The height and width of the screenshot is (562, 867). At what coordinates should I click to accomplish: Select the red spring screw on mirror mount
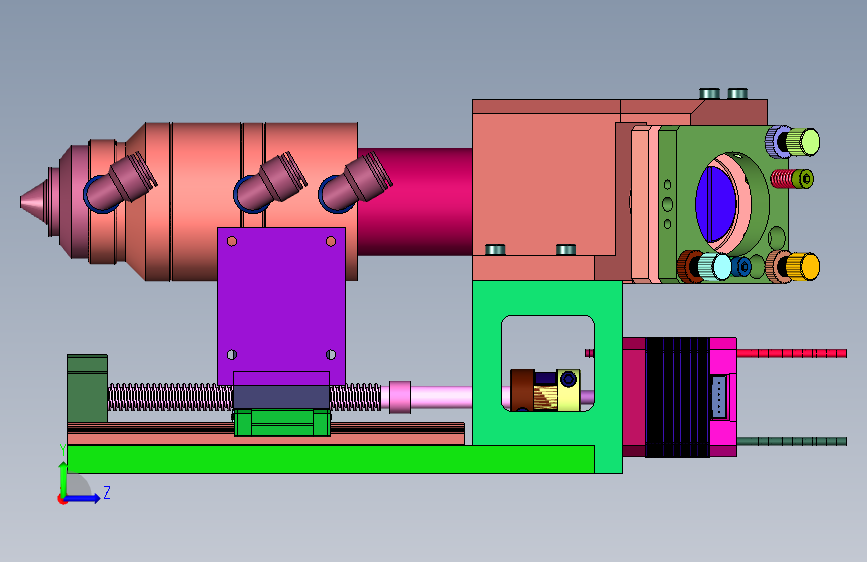tap(792, 179)
